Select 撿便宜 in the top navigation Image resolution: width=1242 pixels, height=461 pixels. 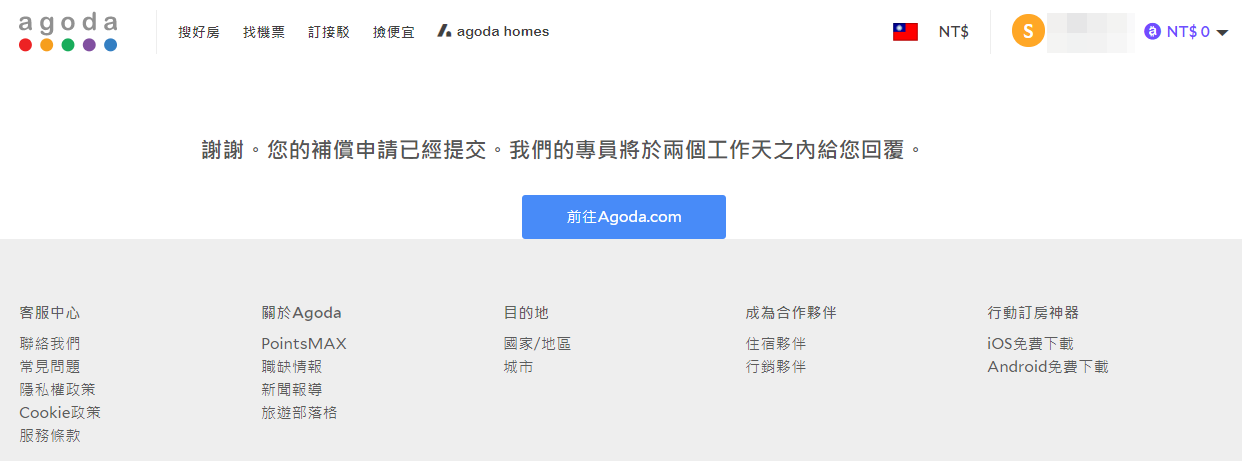coord(394,32)
